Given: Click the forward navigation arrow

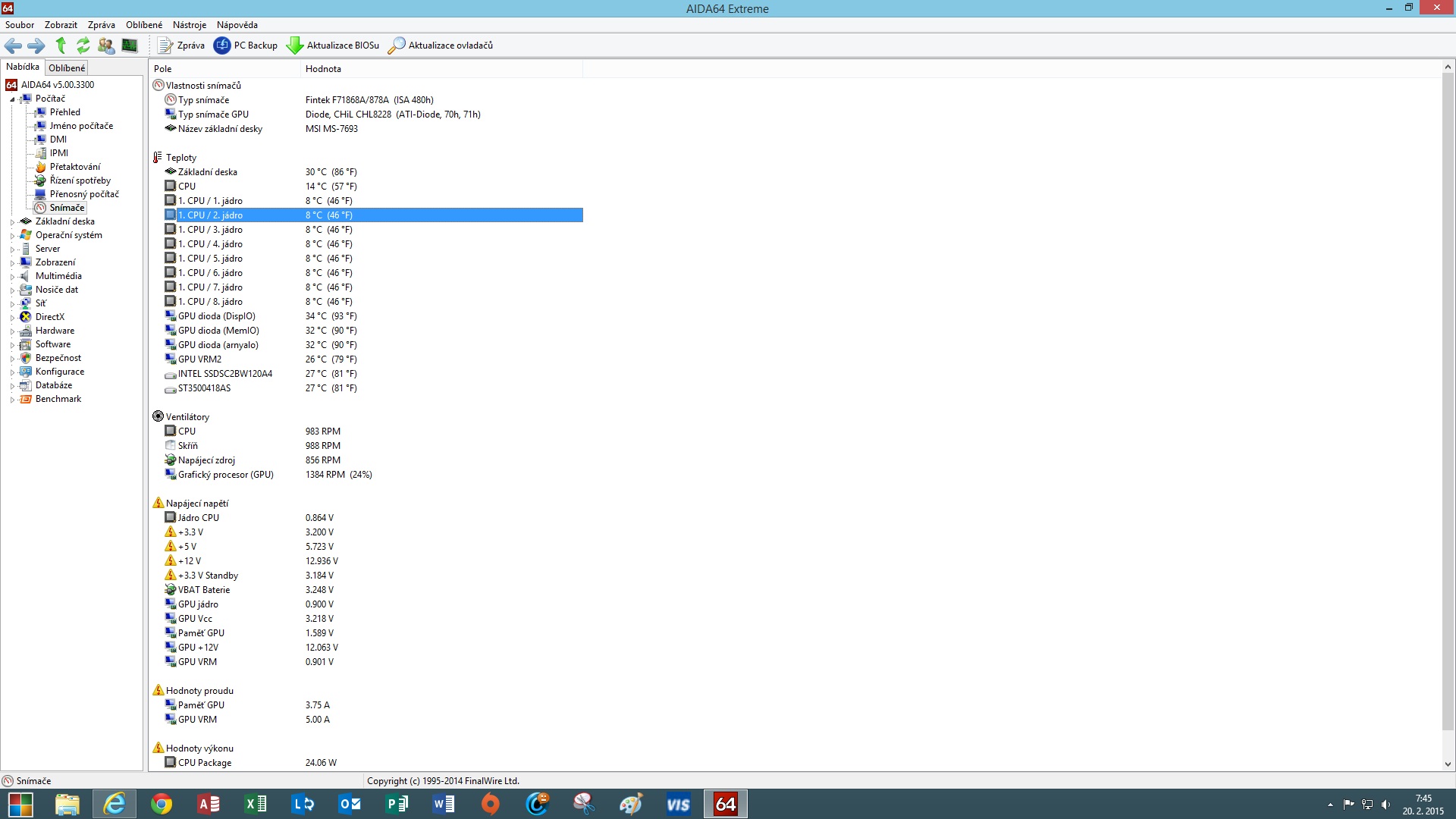Looking at the screenshot, I should point(36,45).
